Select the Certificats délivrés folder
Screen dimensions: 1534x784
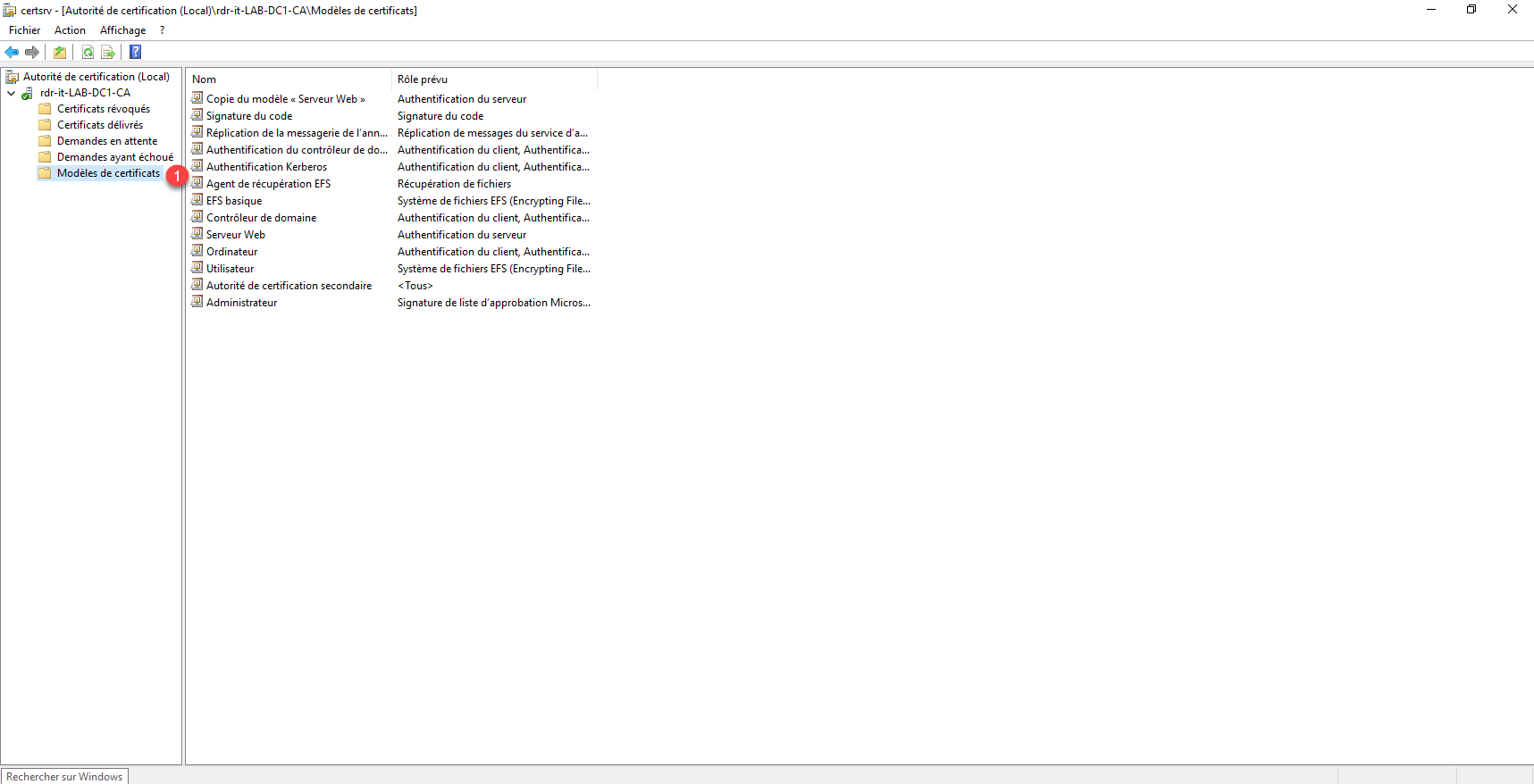pyautogui.click(x=99, y=125)
